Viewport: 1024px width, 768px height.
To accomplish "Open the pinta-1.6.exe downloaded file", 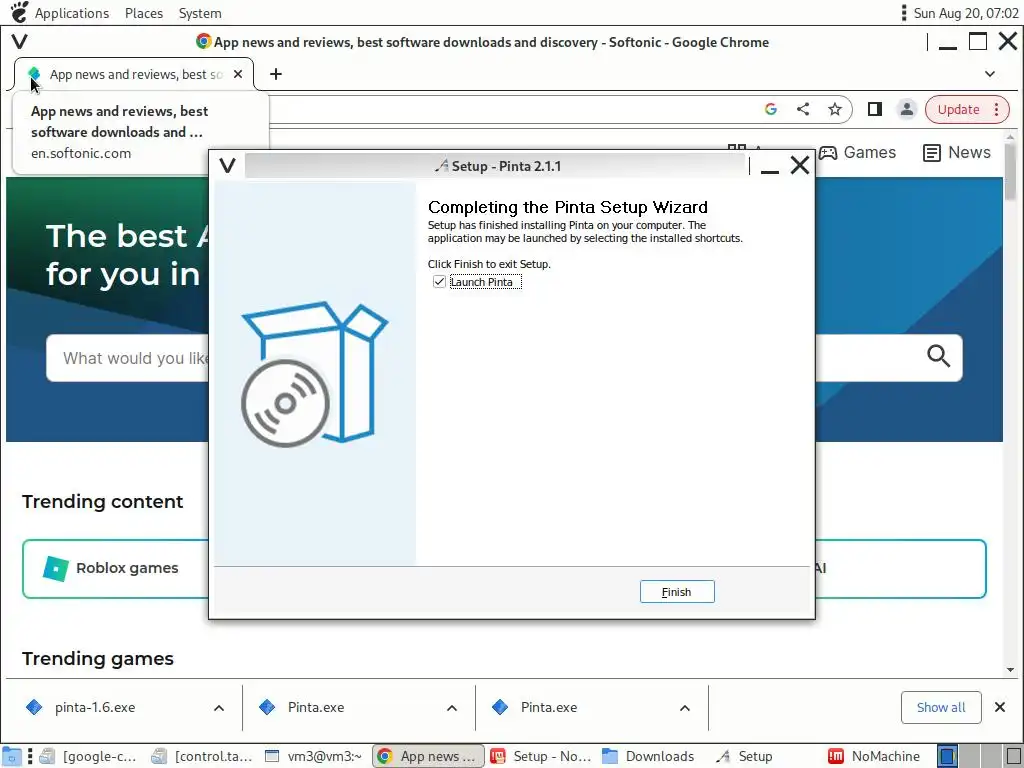I will pos(95,708).
